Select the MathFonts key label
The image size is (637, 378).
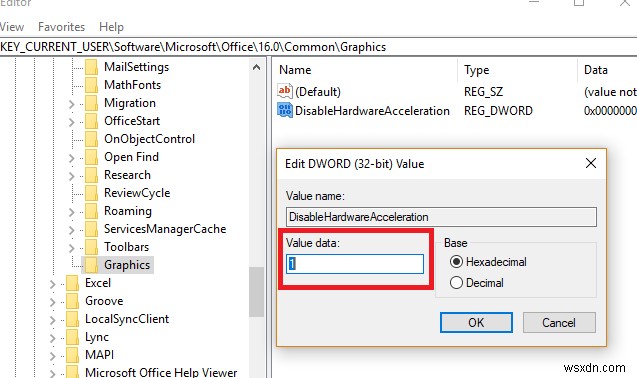pos(132,85)
